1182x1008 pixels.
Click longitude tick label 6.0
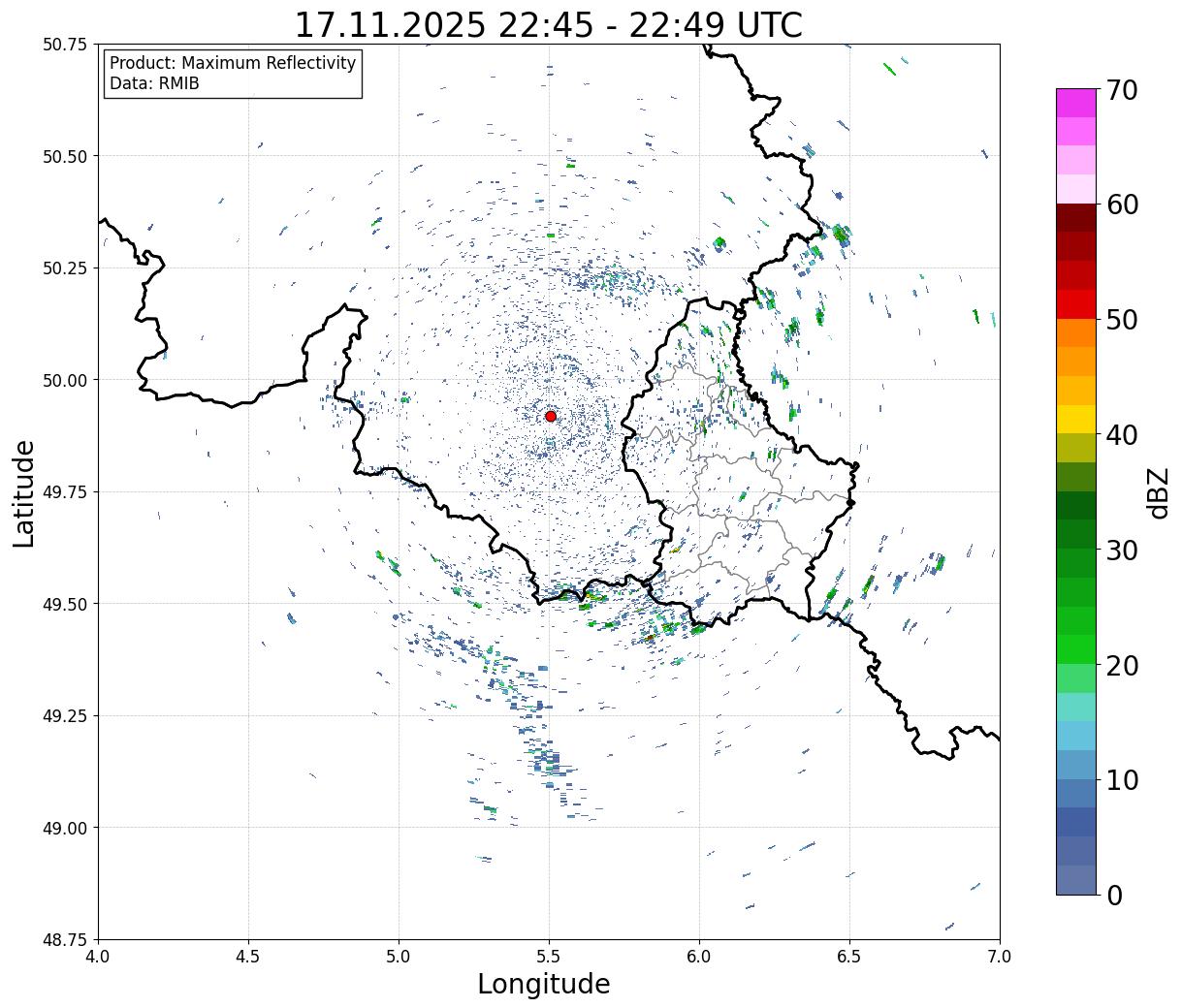pos(699,957)
